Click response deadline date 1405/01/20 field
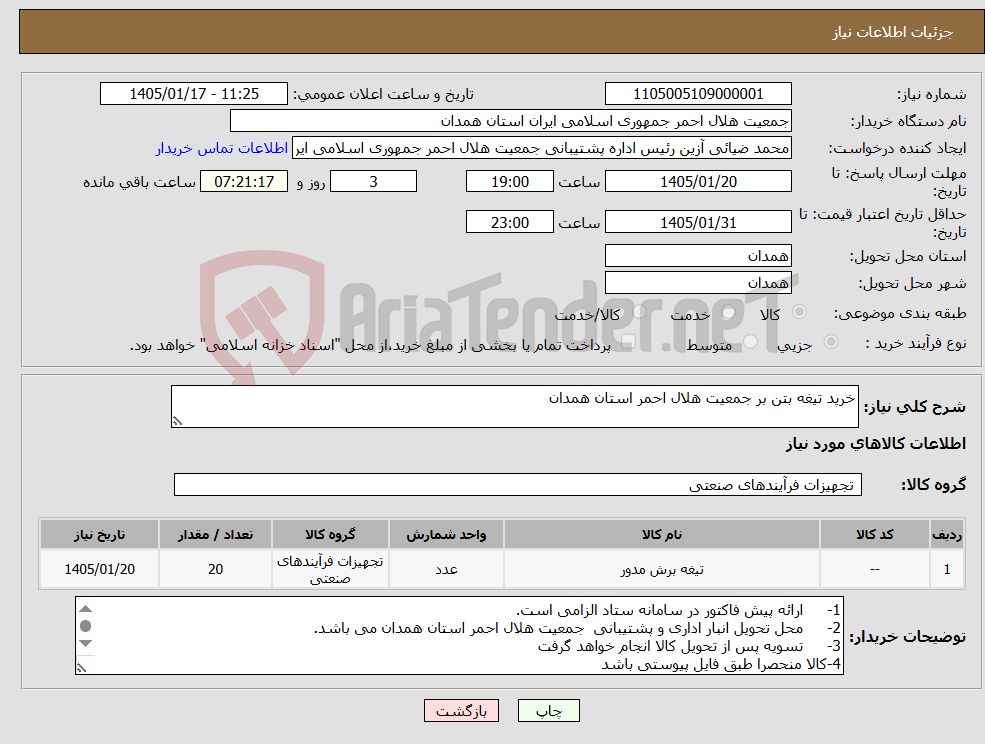 (698, 182)
